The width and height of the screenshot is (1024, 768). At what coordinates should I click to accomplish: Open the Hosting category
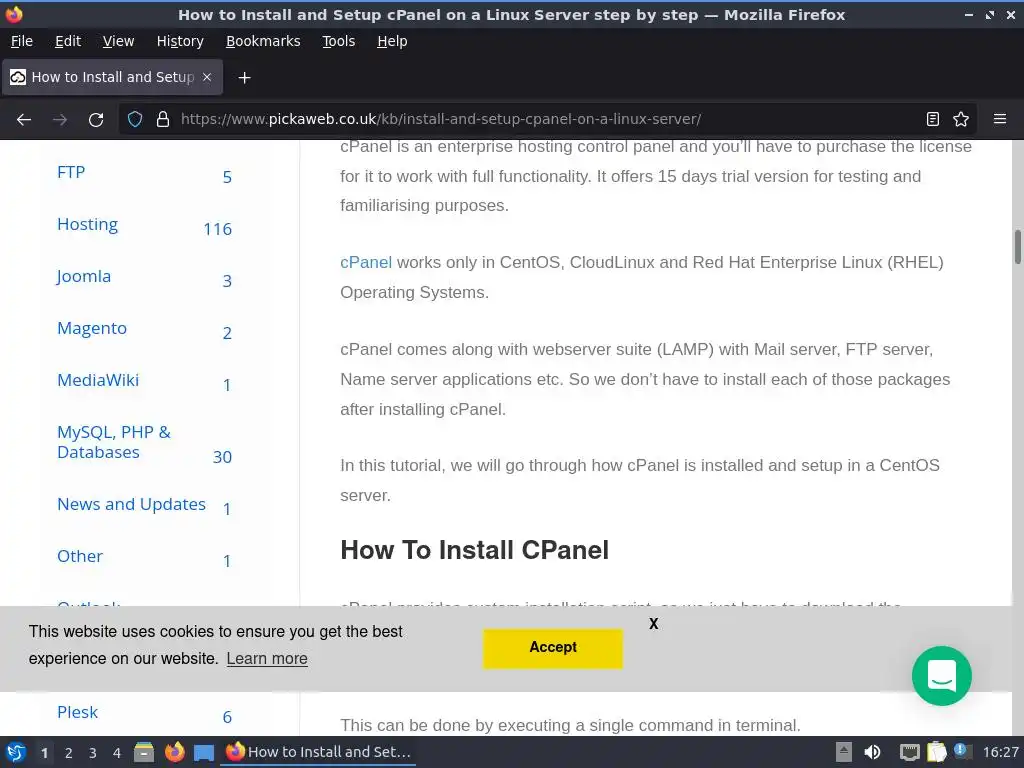coord(88,224)
